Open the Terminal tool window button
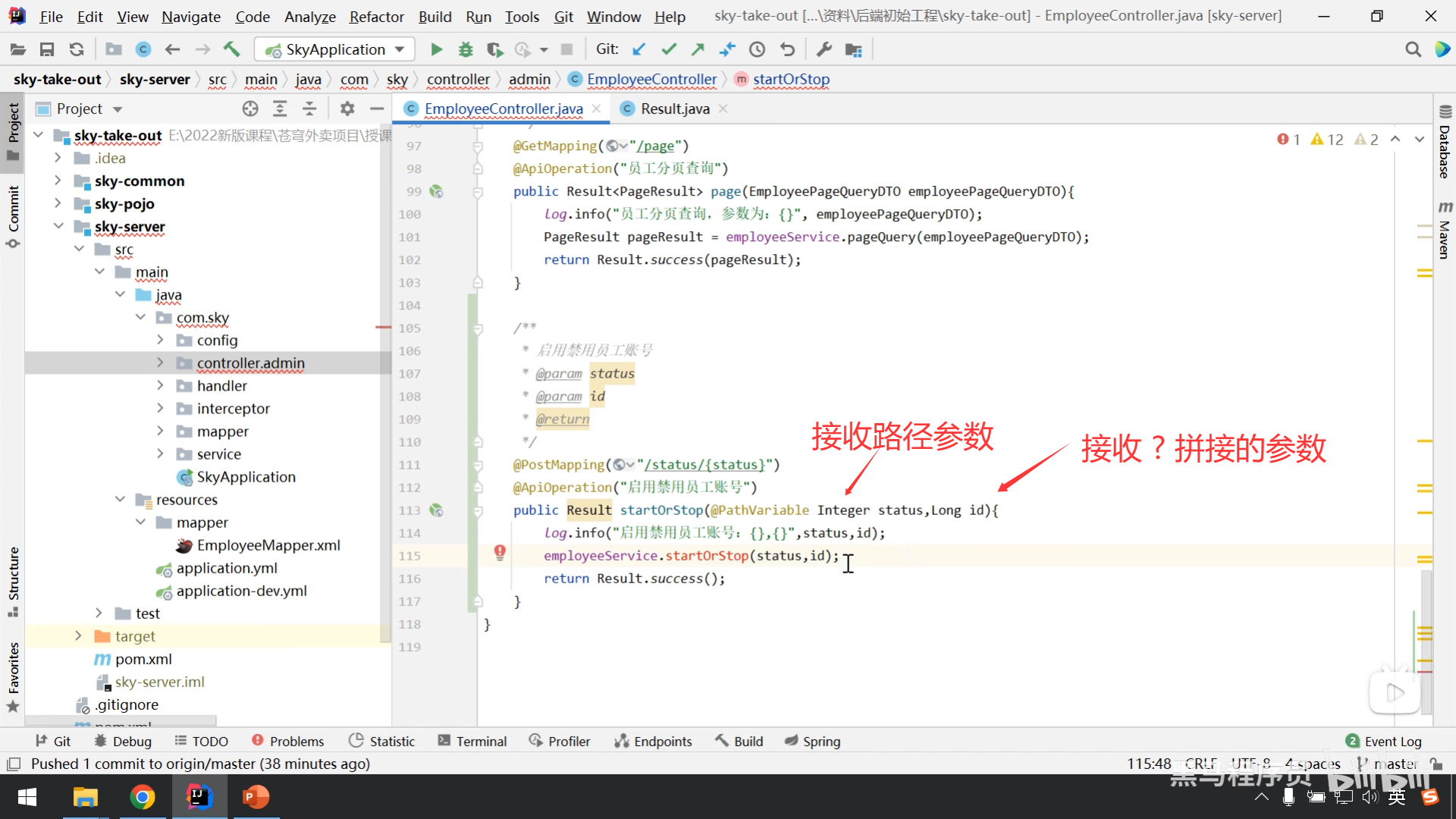The height and width of the screenshot is (819, 1456). 472,741
